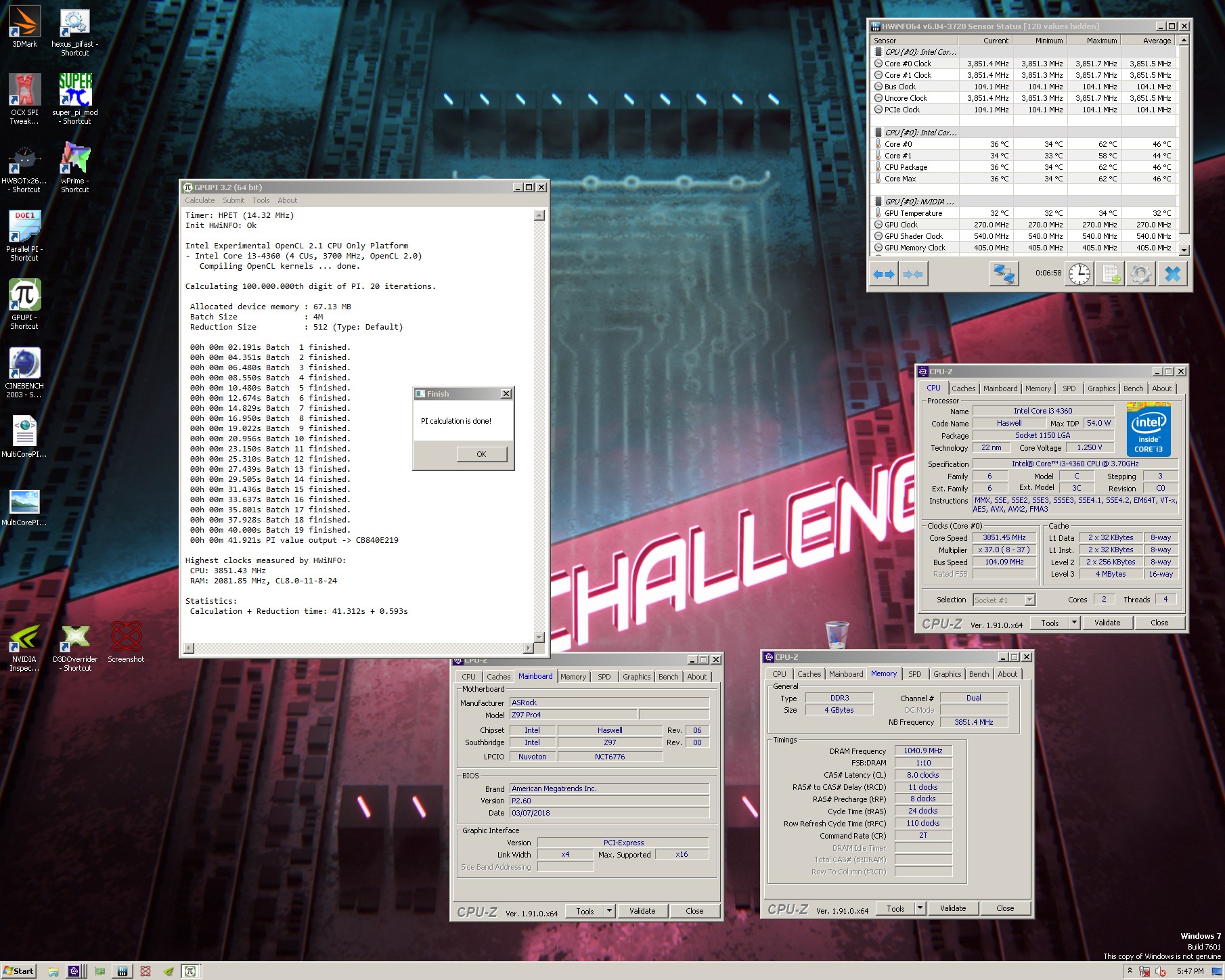Switch to Caches tab in top CPU-Z window

click(x=963, y=388)
